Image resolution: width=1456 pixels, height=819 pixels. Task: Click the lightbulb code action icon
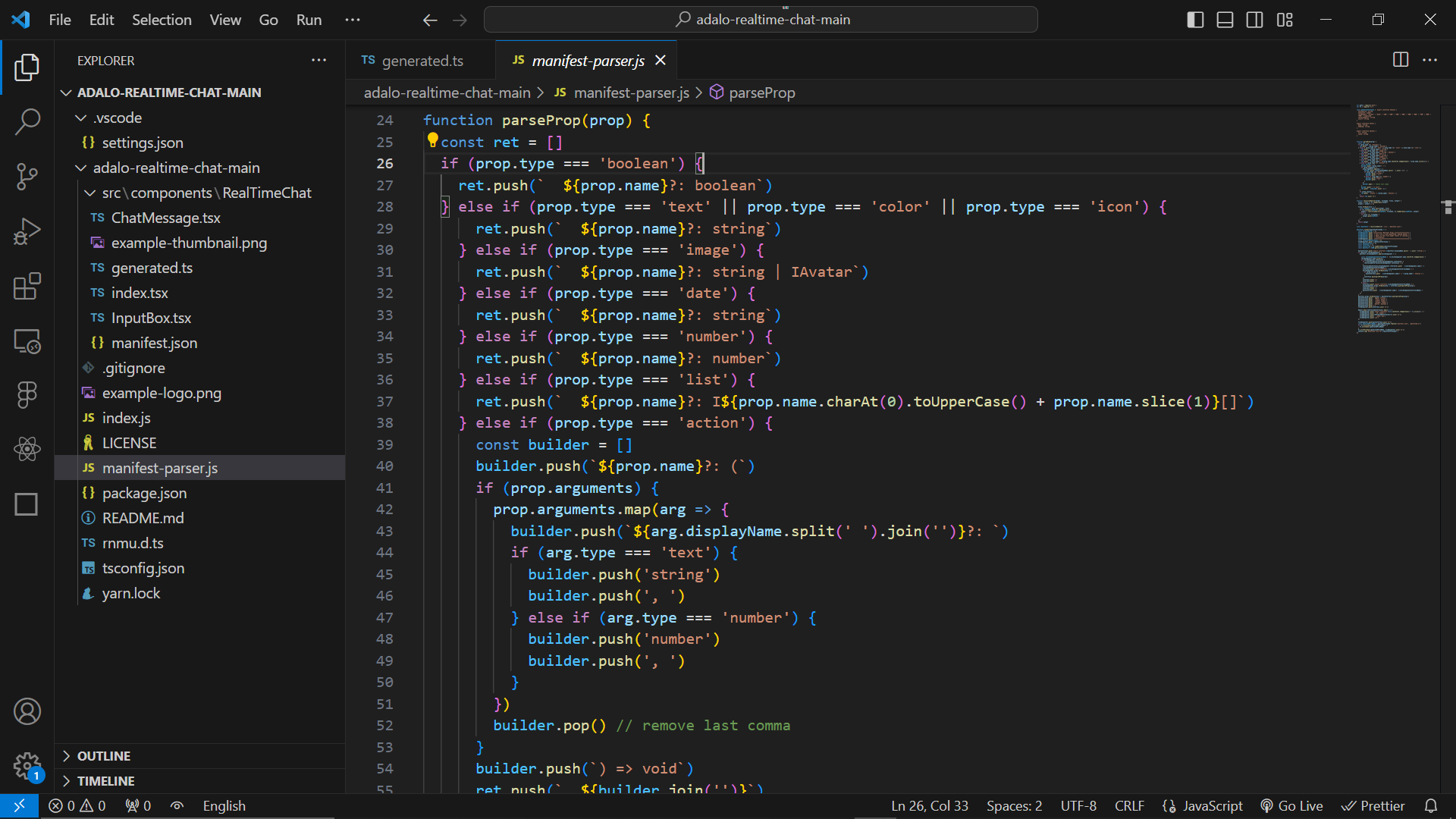click(x=432, y=140)
